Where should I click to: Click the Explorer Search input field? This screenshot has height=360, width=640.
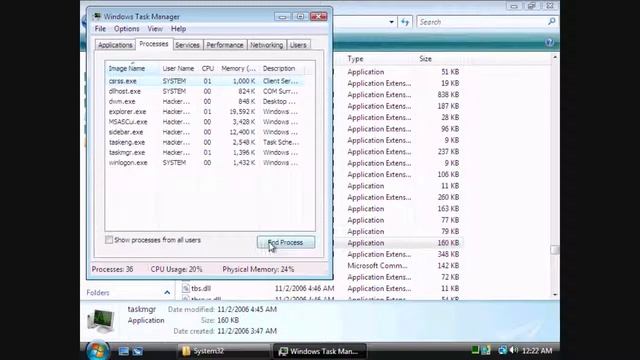[x=482, y=22]
